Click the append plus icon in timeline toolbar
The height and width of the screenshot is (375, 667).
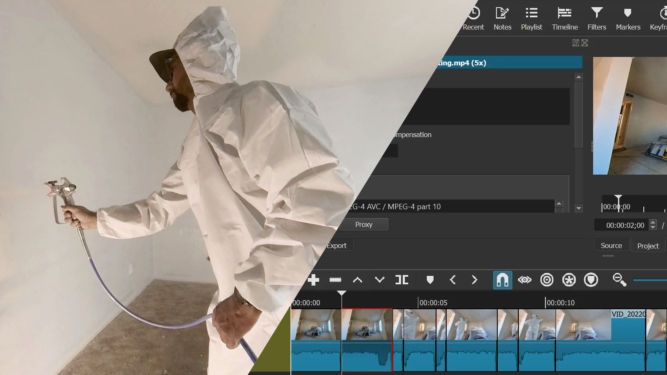pos(313,280)
